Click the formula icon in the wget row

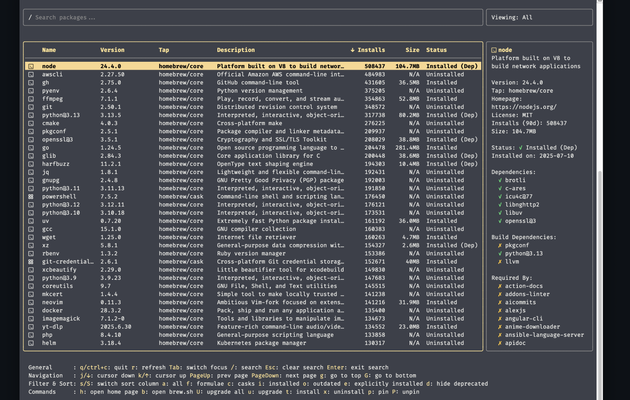pos(31,237)
